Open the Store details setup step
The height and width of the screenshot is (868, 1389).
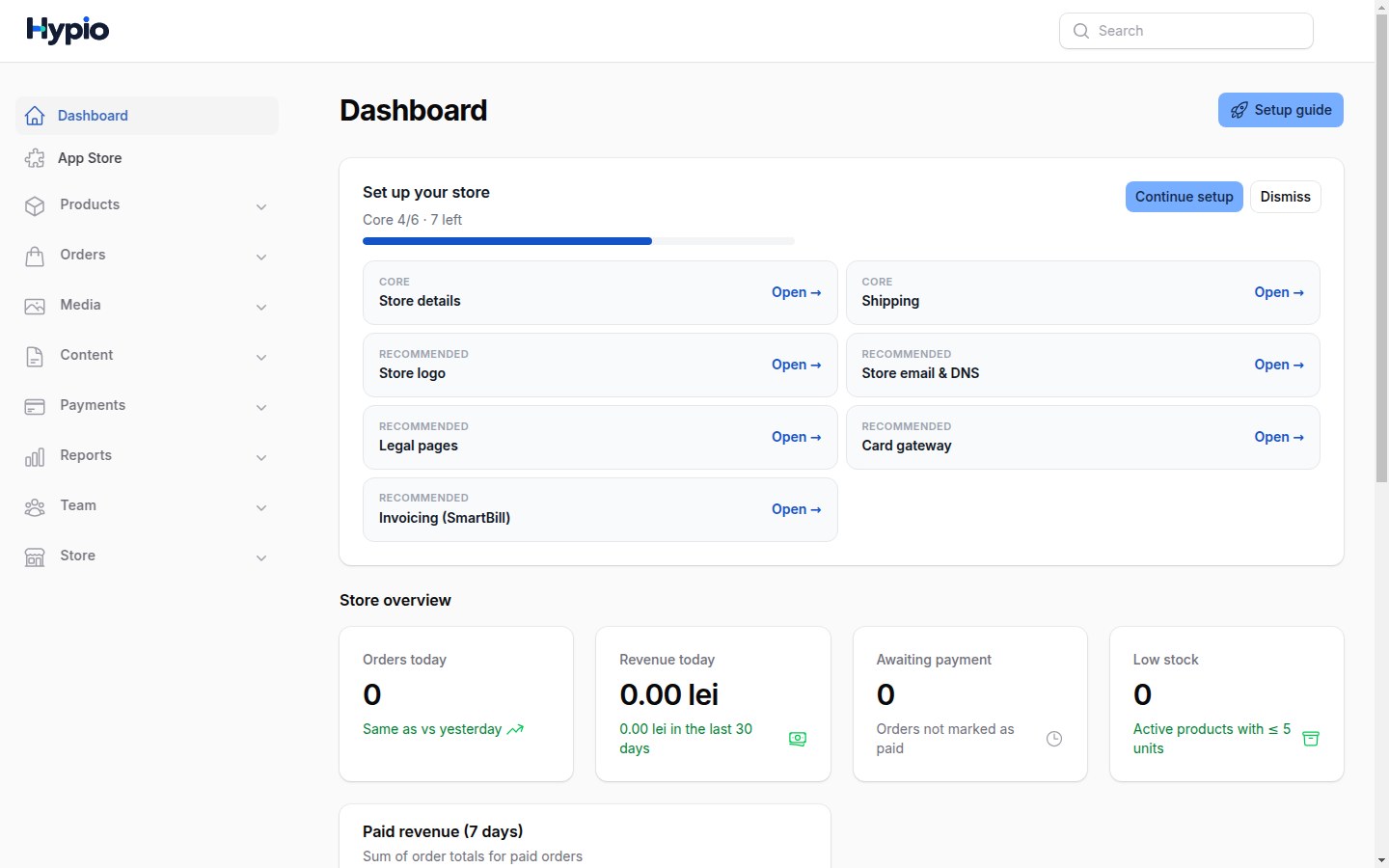(600, 292)
